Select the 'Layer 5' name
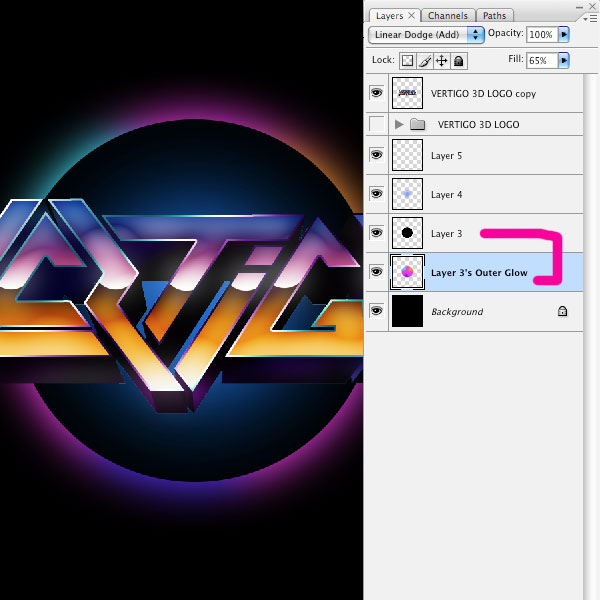The image size is (600, 600). pos(446,156)
